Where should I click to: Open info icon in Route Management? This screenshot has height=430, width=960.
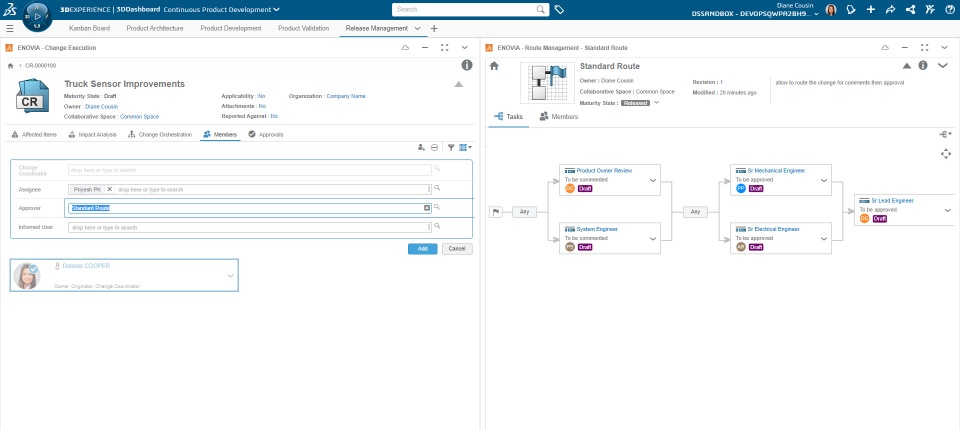[x=923, y=66]
